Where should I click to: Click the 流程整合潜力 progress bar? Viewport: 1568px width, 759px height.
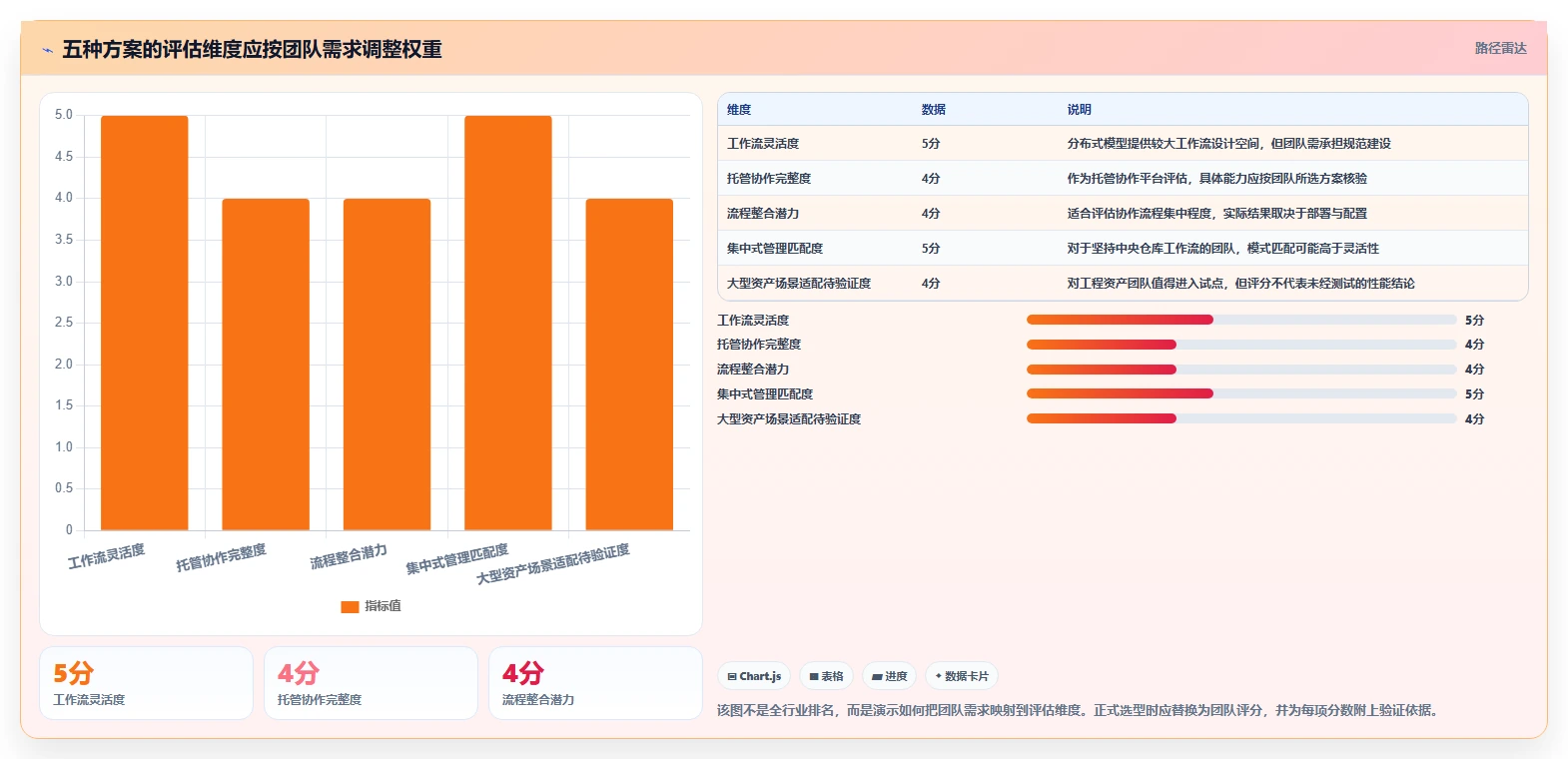click(x=1241, y=370)
